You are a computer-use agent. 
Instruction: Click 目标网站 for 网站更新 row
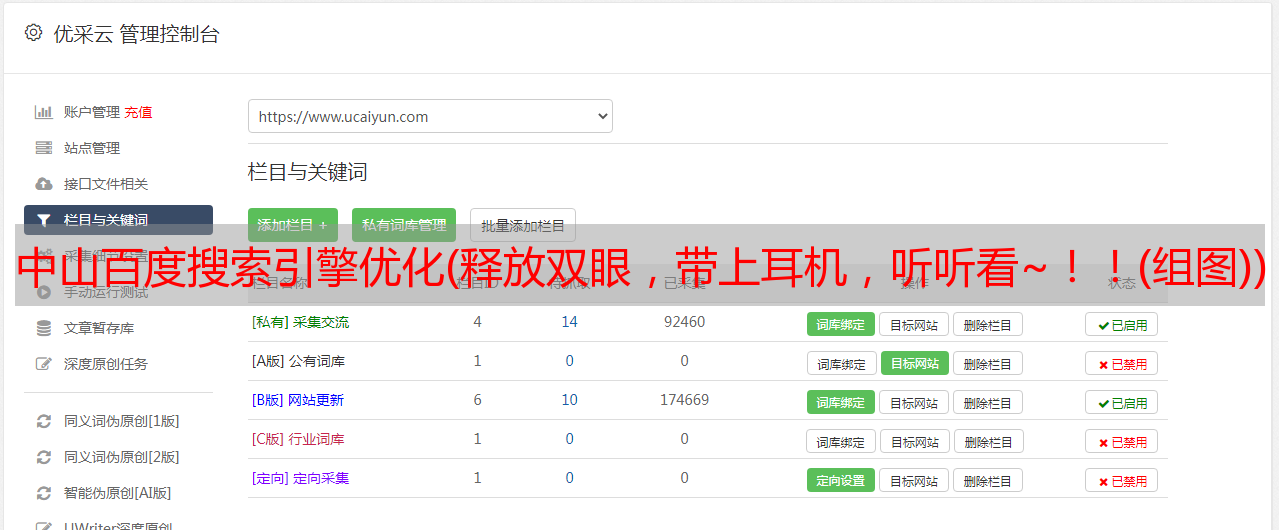(x=914, y=402)
